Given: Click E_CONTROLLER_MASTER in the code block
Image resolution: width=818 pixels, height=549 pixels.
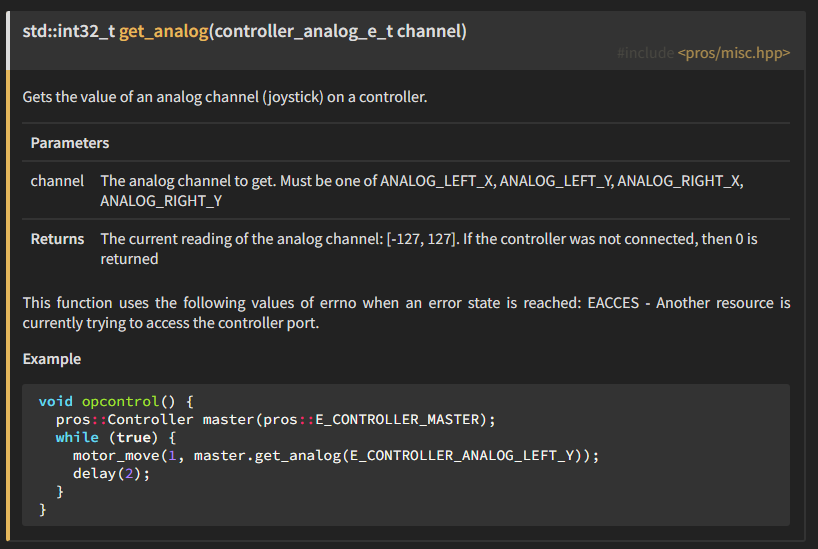Looking at the screenshot, I should click(398, 420).
